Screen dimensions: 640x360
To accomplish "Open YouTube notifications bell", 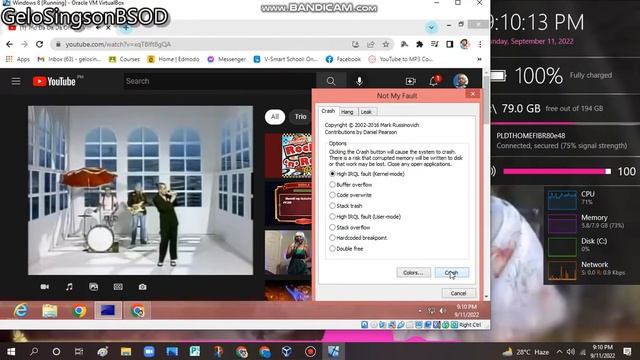I will click(x=434, y=81).
